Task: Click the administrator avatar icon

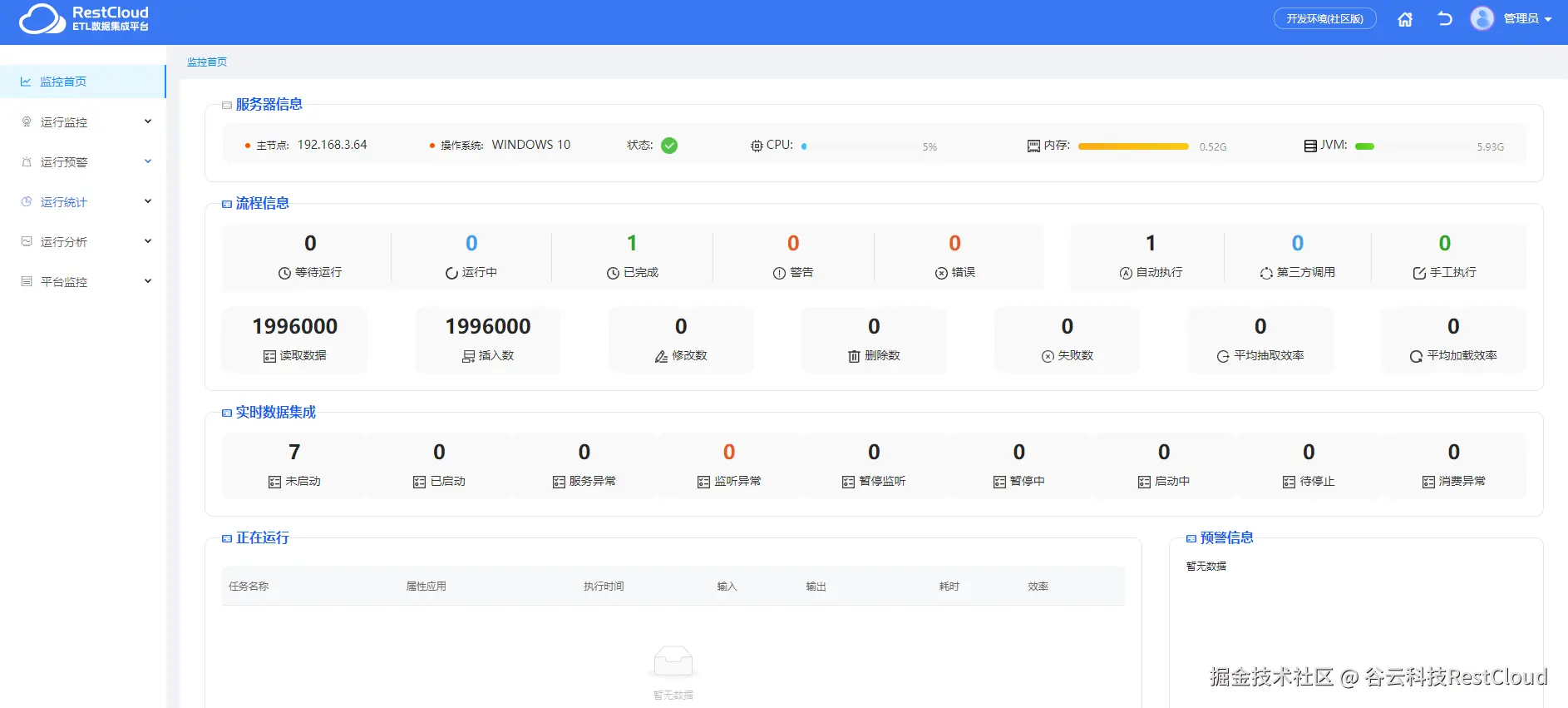Action: pyautogui.click(x=1482, y=18)
